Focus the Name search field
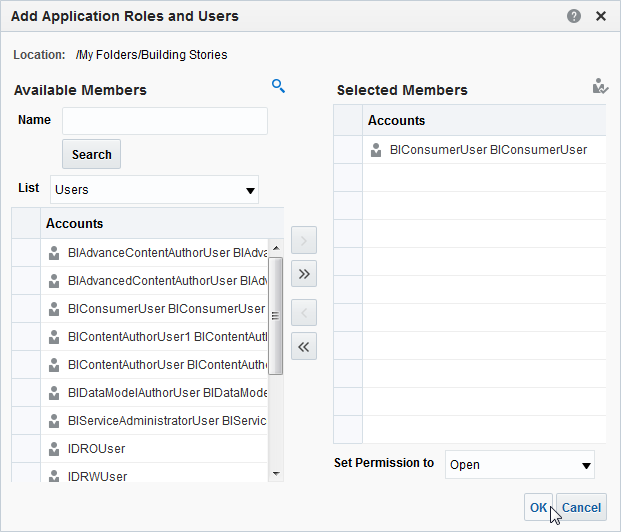Screen dimensions: 621x532 [x=165, y=121]
